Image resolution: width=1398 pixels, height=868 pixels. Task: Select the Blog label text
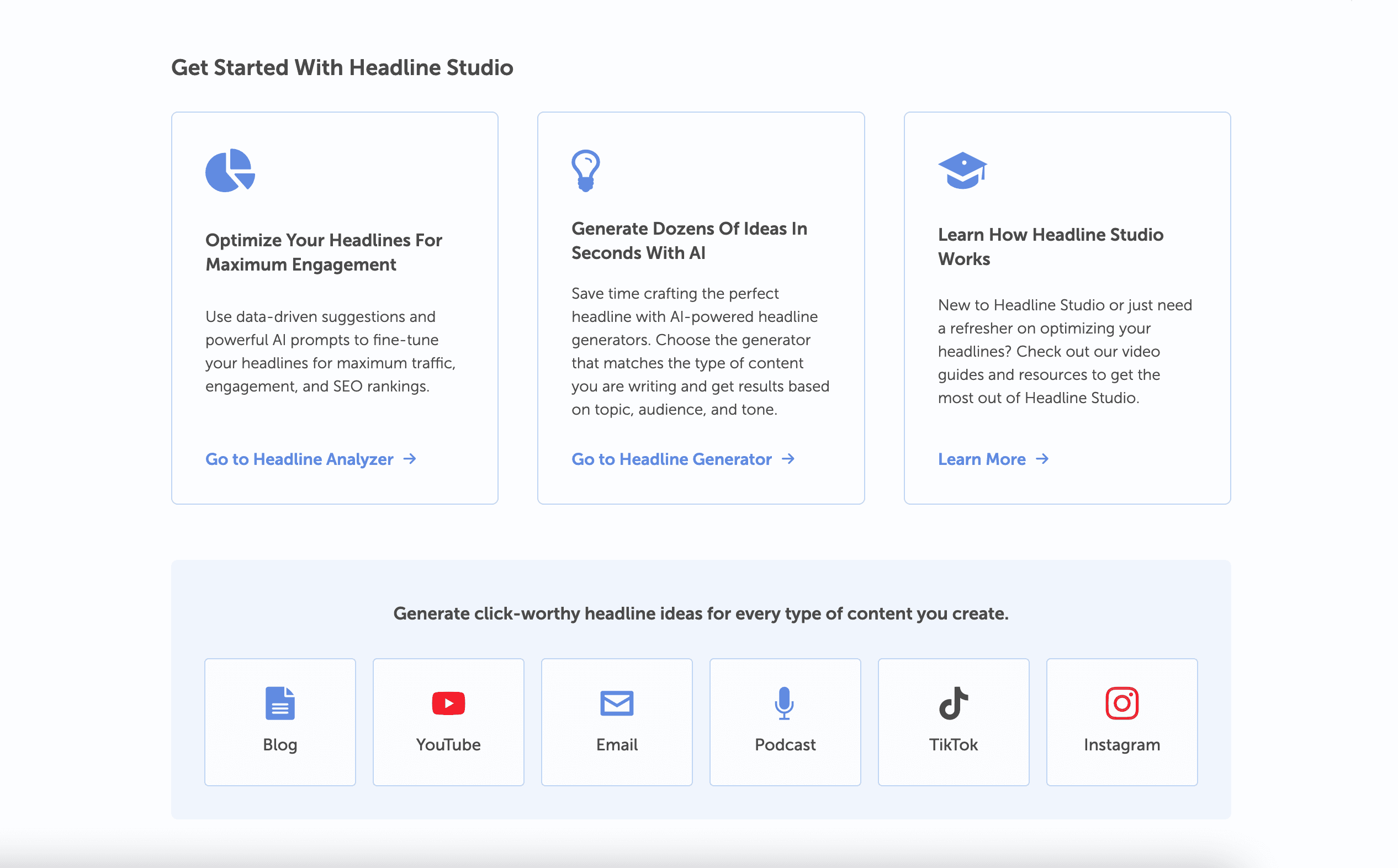[280, 744]
